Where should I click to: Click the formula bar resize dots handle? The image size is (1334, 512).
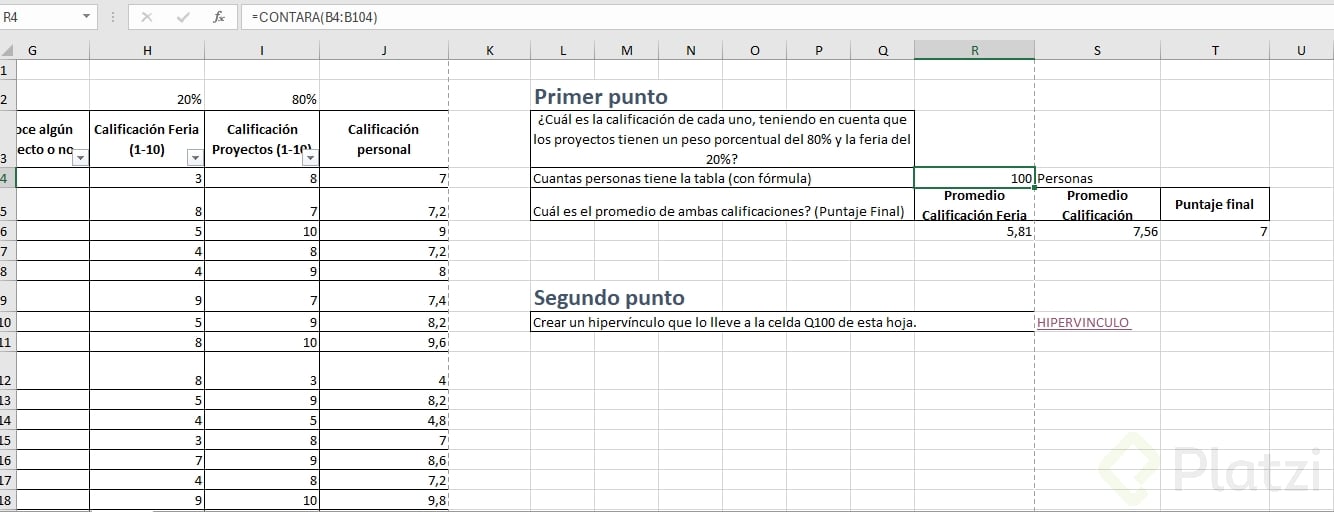tap(112, 17)
